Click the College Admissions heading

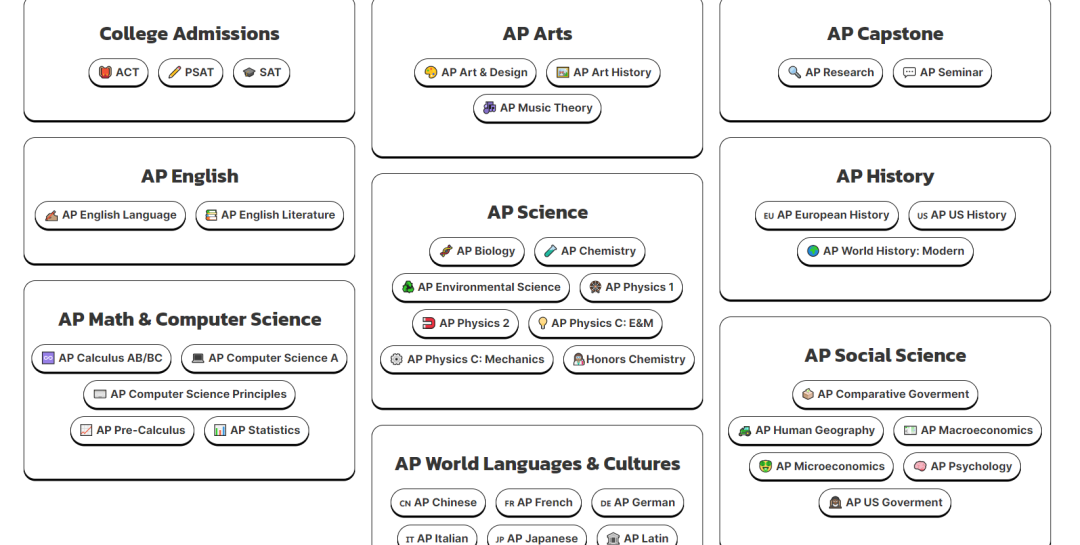(x=189, y=34)
